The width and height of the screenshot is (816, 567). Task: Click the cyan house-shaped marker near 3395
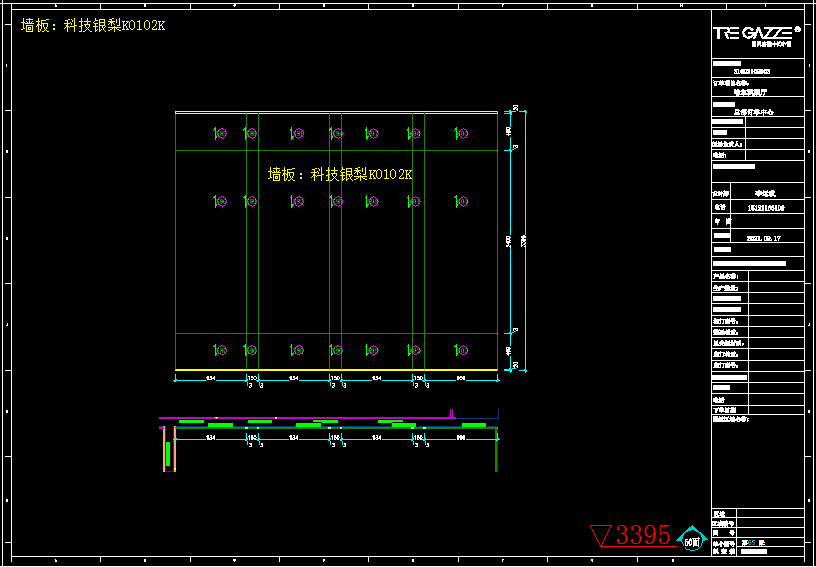[x=692, y=537]
